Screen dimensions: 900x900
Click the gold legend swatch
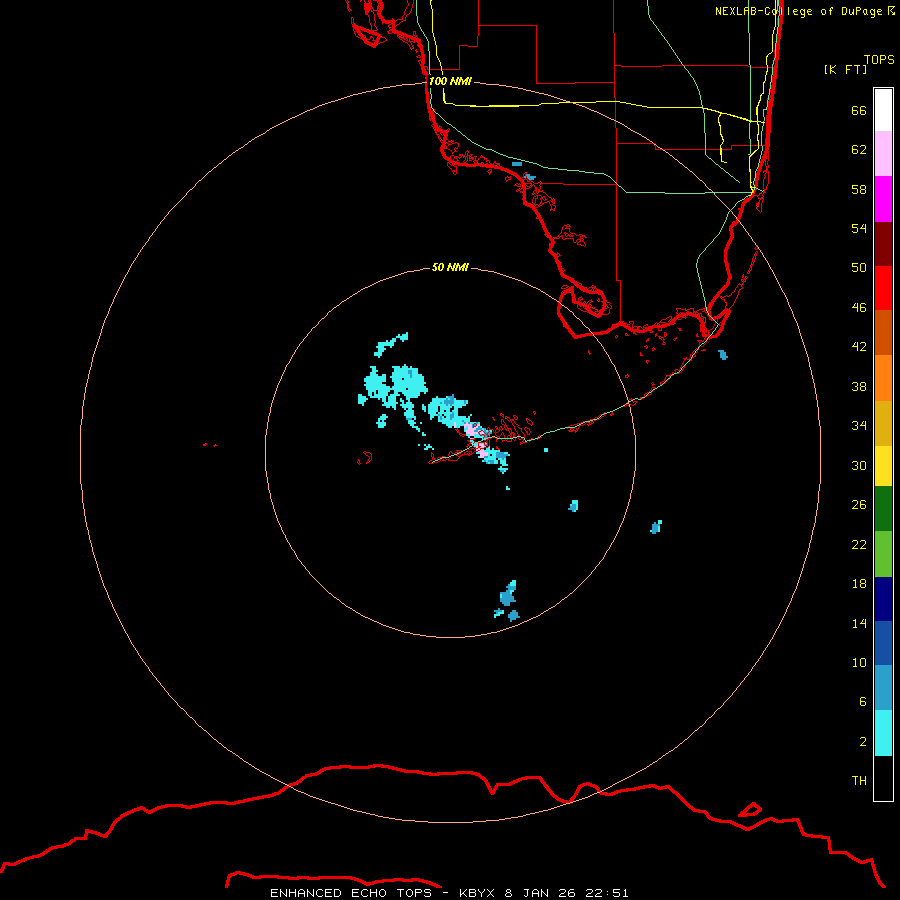click(883, 424)
